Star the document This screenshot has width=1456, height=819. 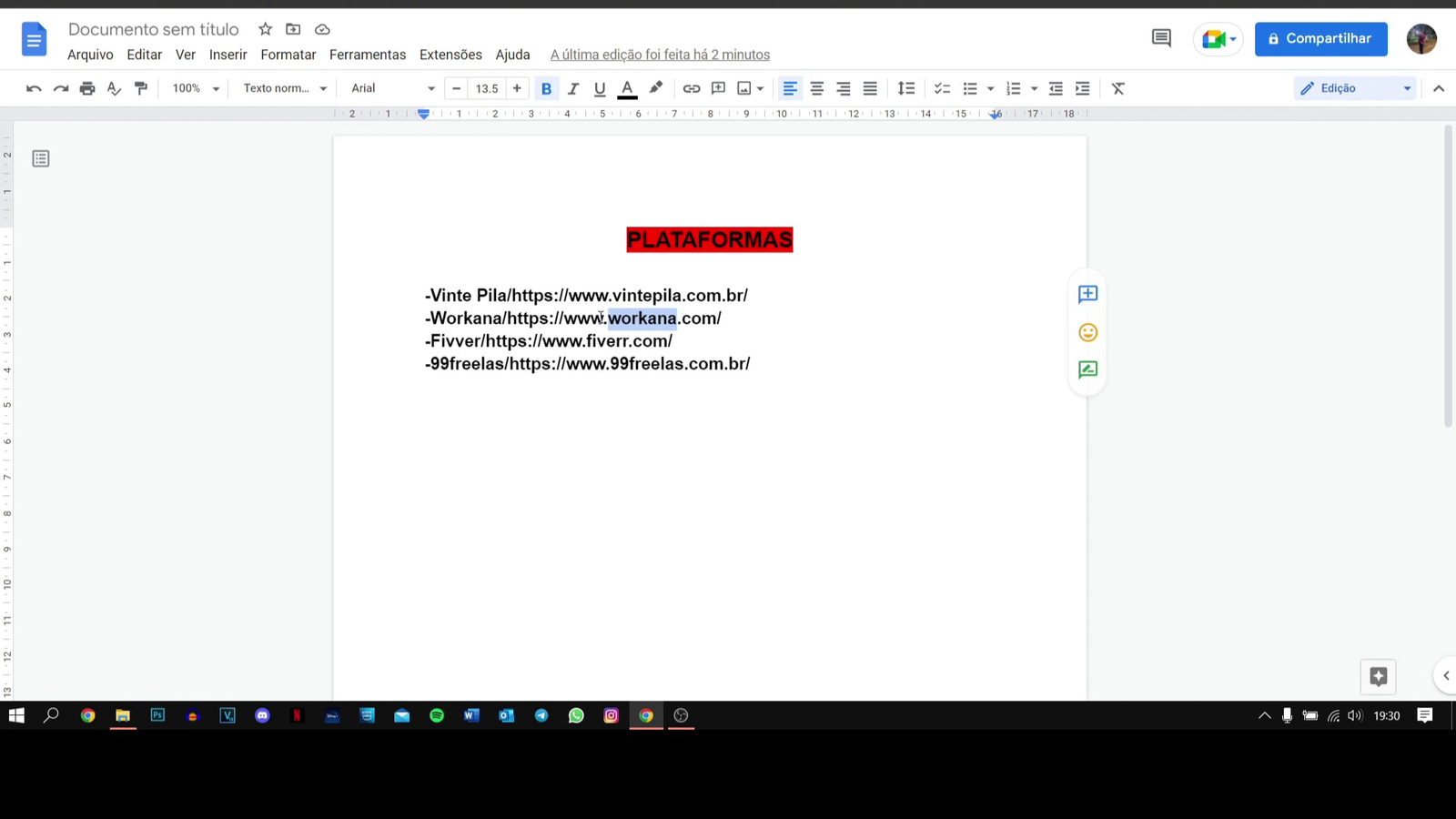(265, 29)
